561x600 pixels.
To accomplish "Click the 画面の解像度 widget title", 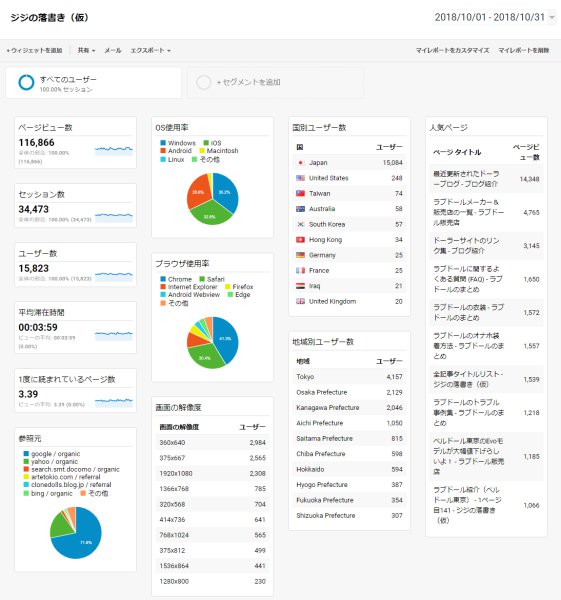I will pos(178,408).
